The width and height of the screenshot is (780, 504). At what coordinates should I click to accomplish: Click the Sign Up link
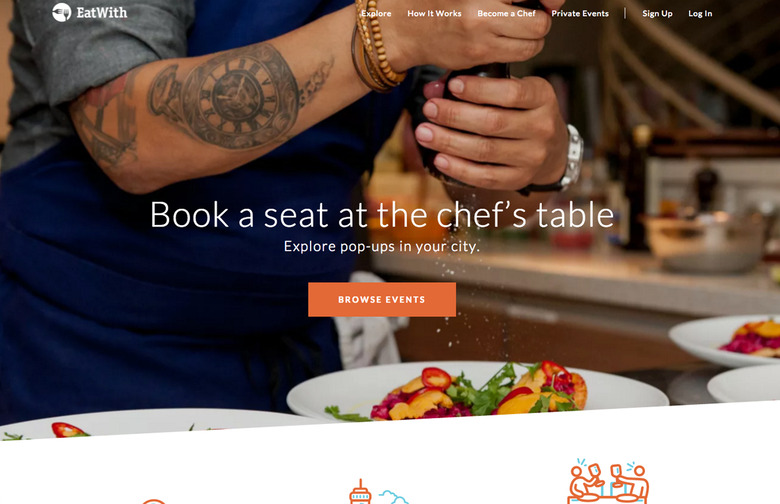click(657, 13)
